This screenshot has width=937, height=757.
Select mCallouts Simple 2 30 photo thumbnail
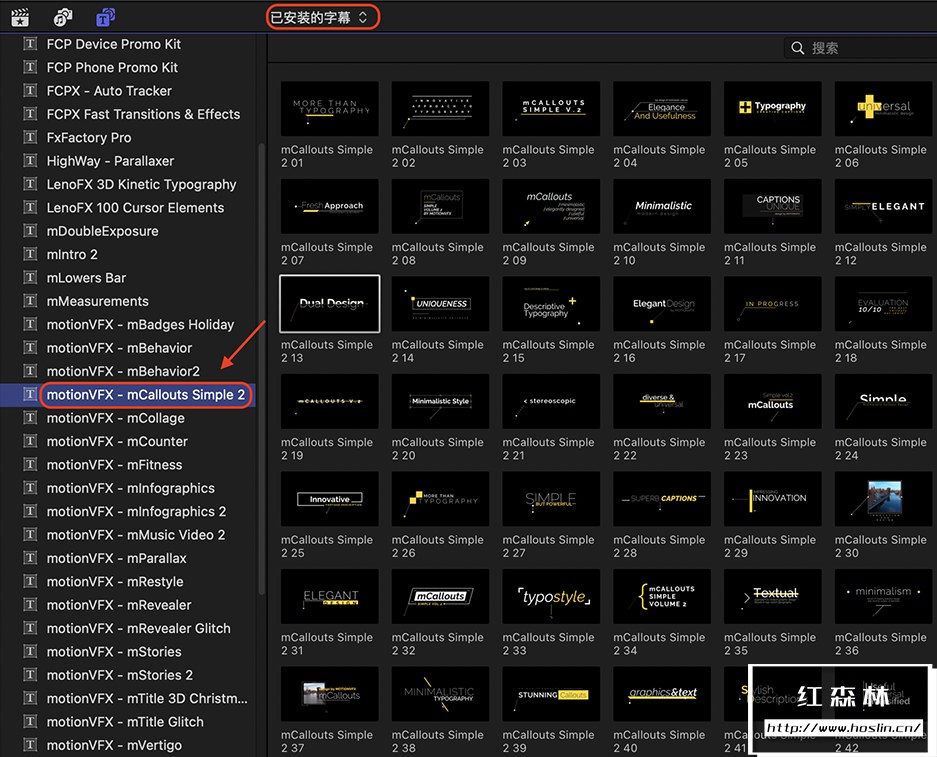tap(883, 499)
